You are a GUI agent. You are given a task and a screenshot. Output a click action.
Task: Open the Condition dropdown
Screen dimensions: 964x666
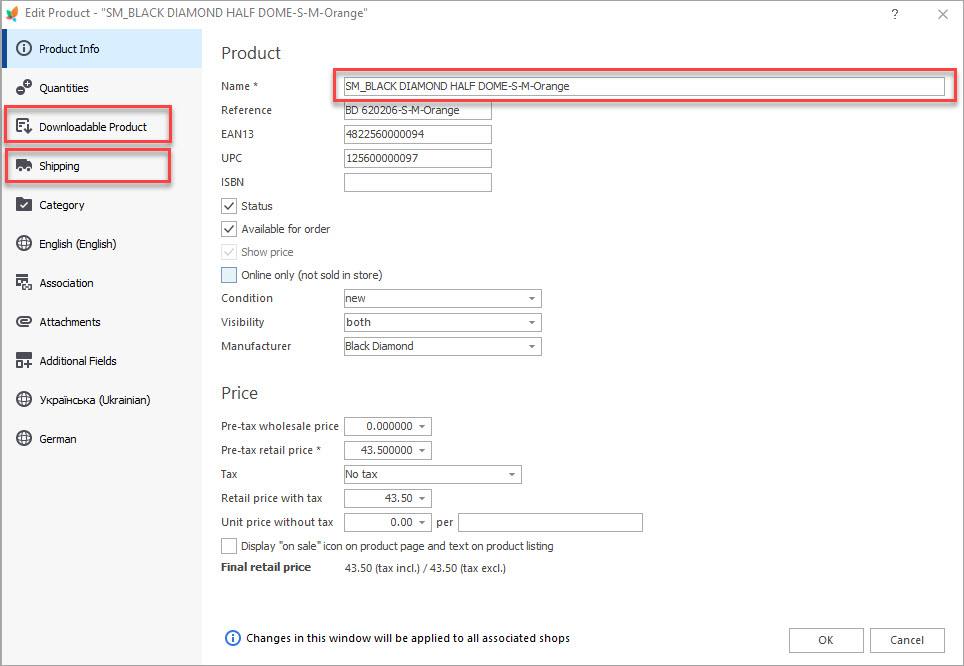(443, 298)
